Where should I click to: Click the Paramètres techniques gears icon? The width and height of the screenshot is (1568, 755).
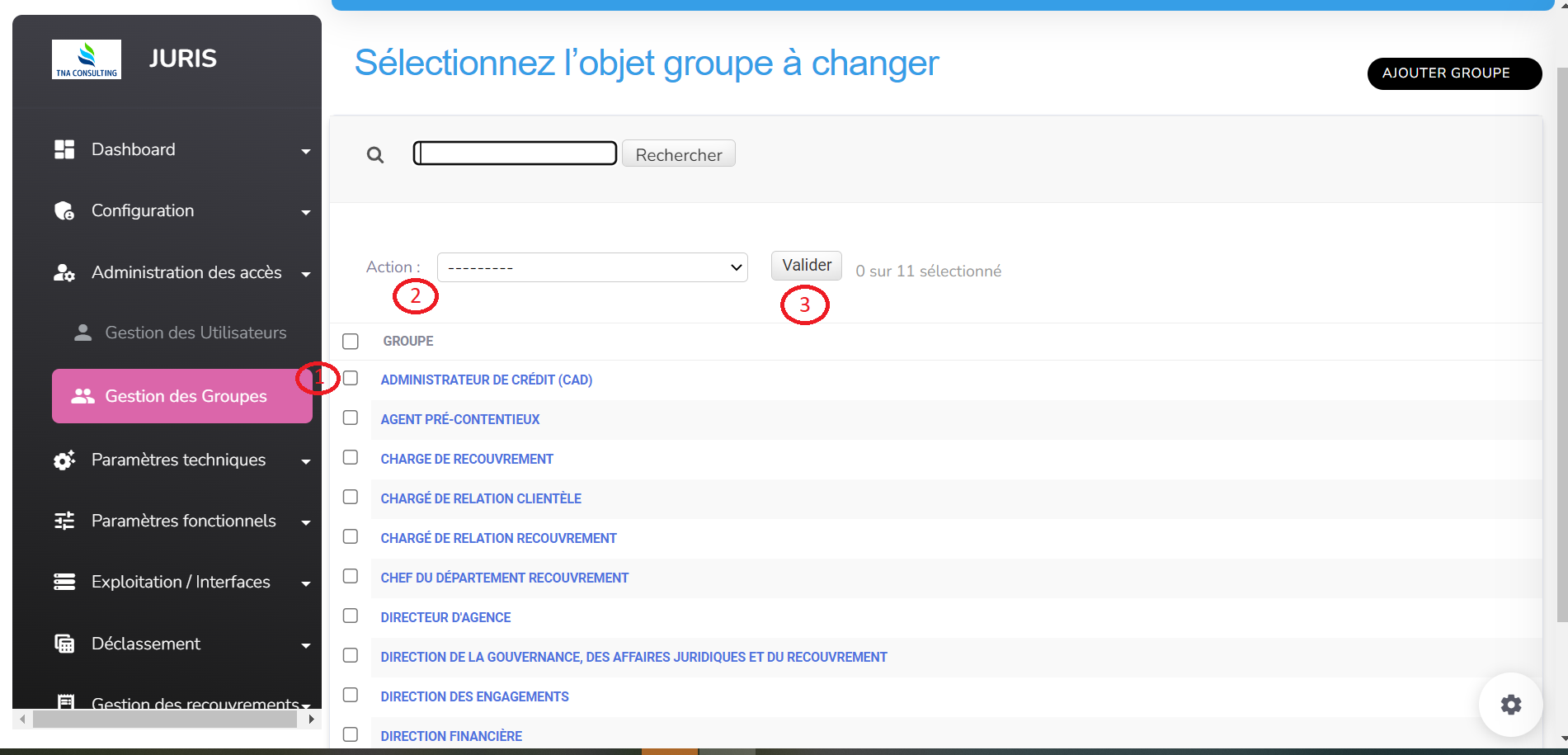coord(64,460)
